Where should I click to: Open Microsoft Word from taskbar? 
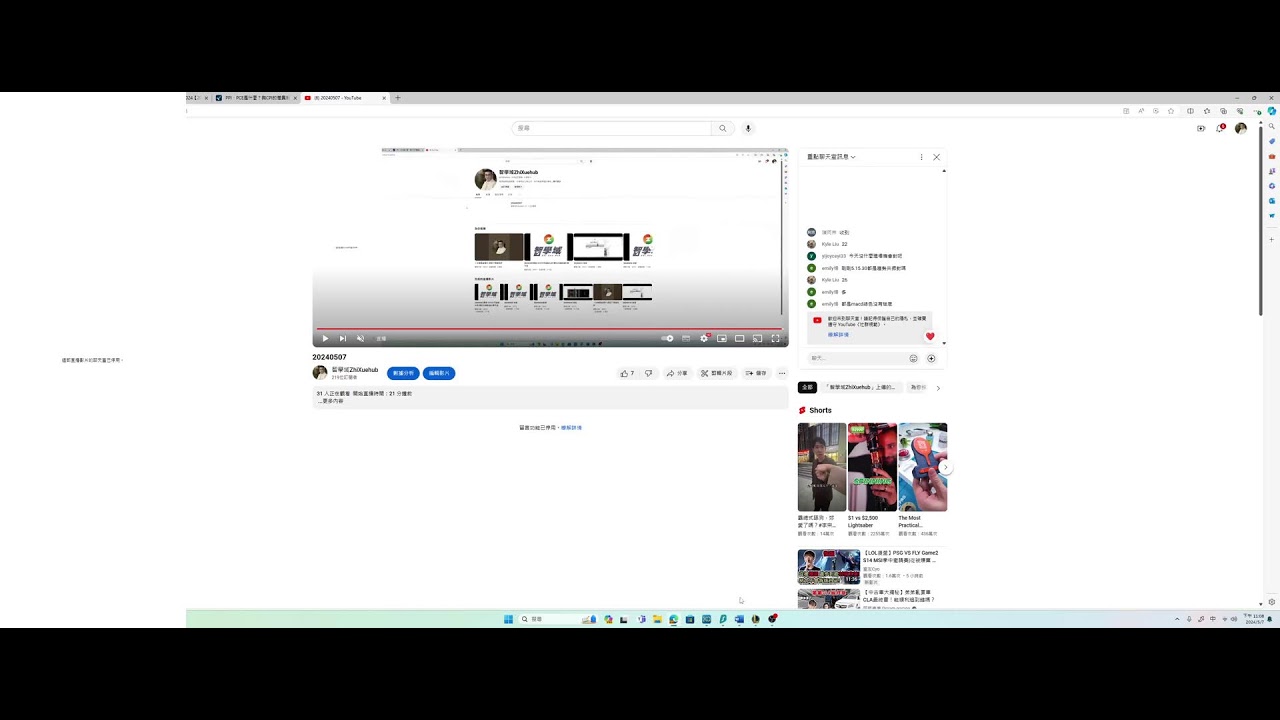[x=739, y=619]
